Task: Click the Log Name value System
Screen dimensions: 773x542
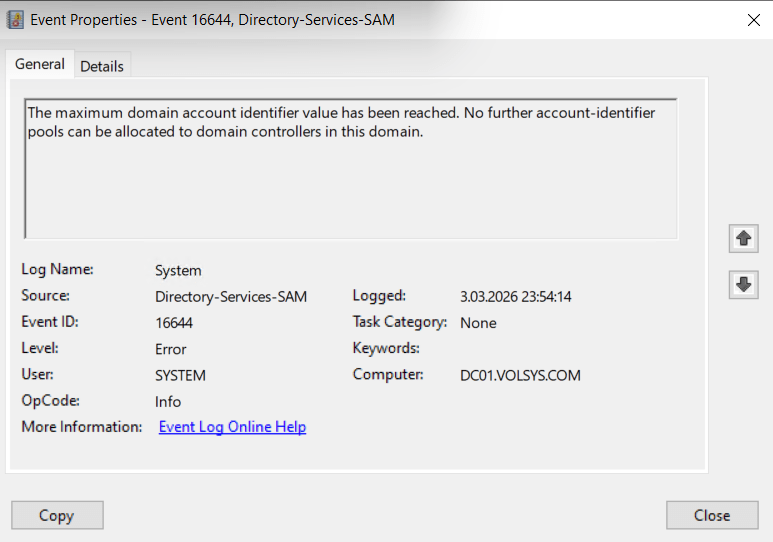Action: [178, 271]
